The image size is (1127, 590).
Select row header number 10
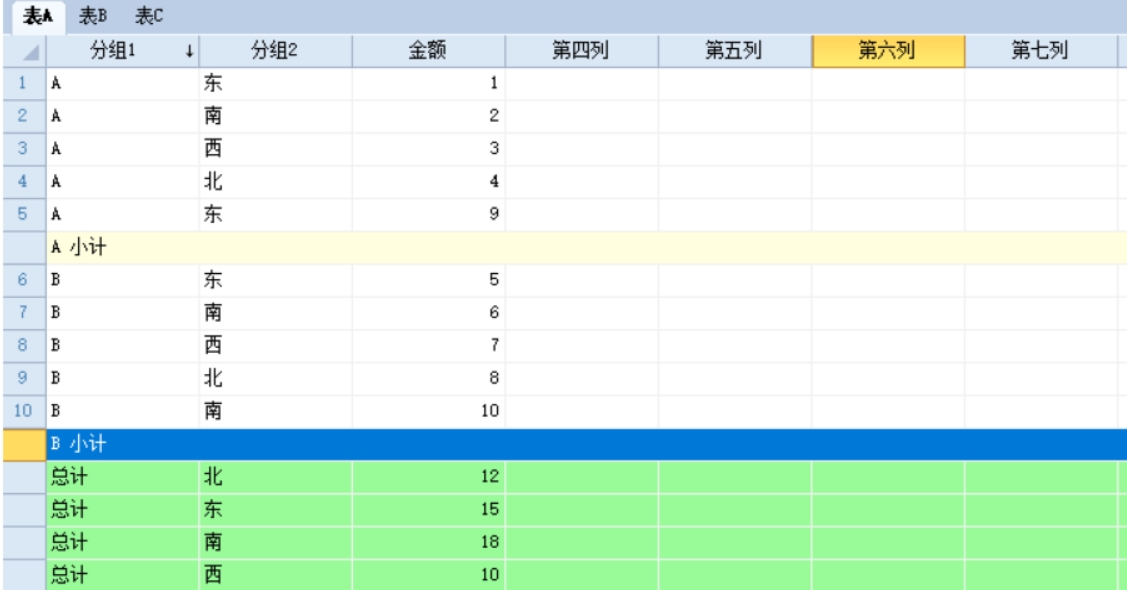click(24, 411)
